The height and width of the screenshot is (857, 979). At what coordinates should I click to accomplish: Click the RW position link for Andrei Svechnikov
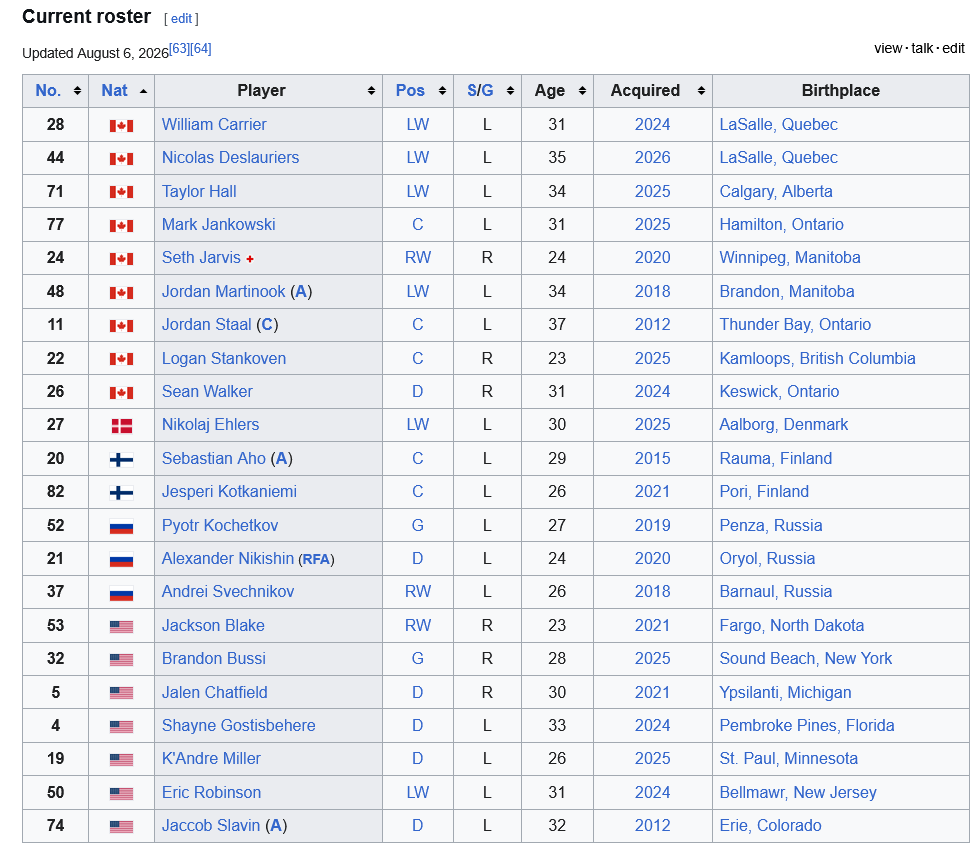coord(418,592)
